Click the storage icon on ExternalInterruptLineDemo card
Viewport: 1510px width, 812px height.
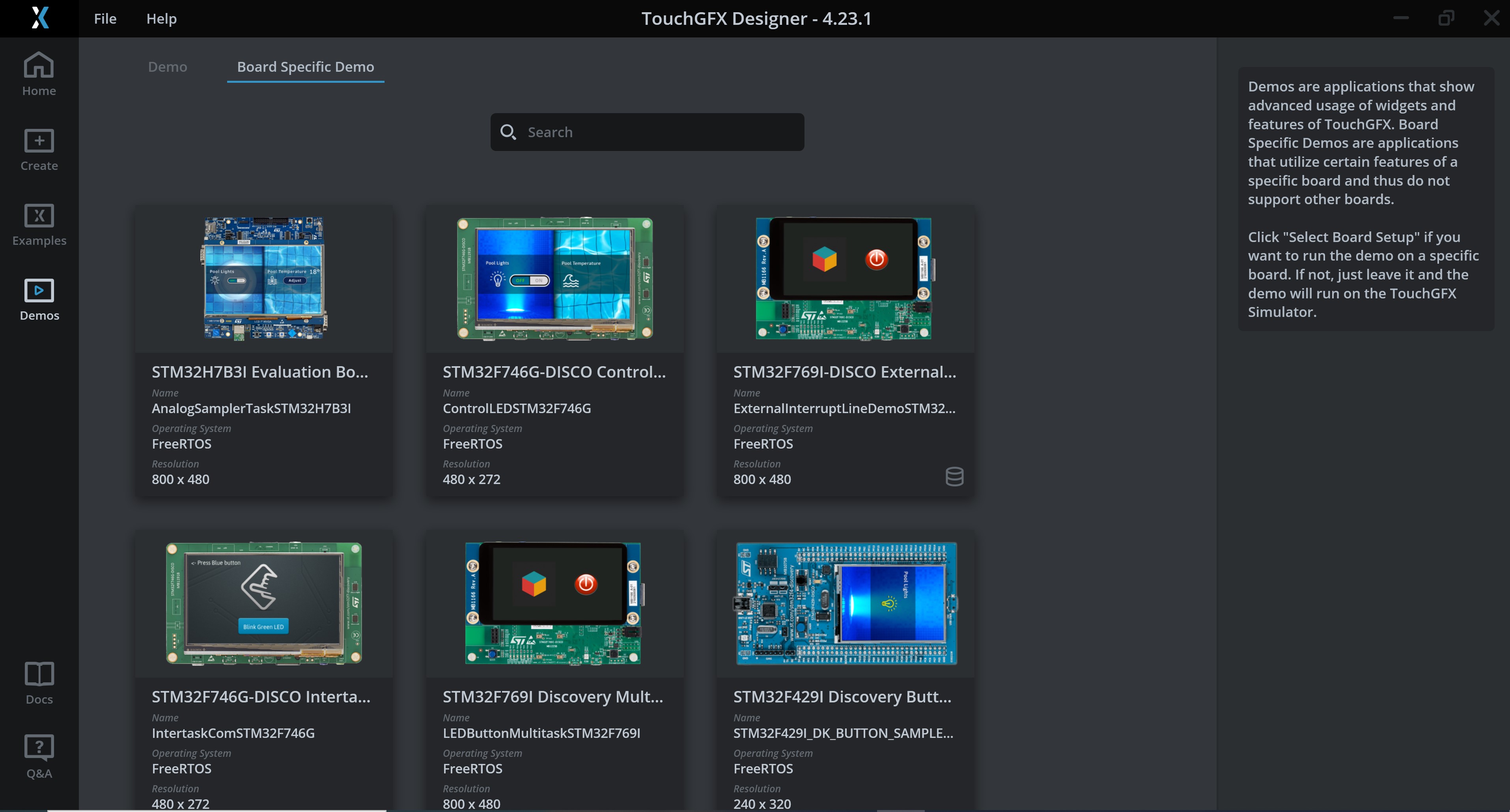tap(954, 476)
